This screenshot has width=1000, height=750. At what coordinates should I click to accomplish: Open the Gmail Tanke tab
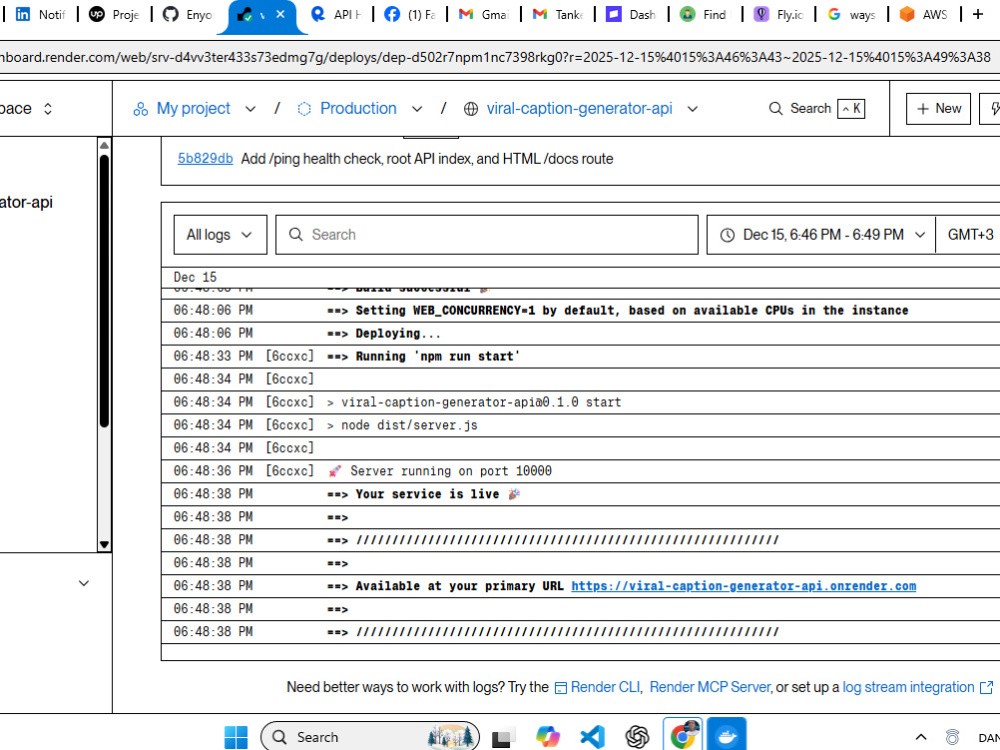tap(558, 14)
